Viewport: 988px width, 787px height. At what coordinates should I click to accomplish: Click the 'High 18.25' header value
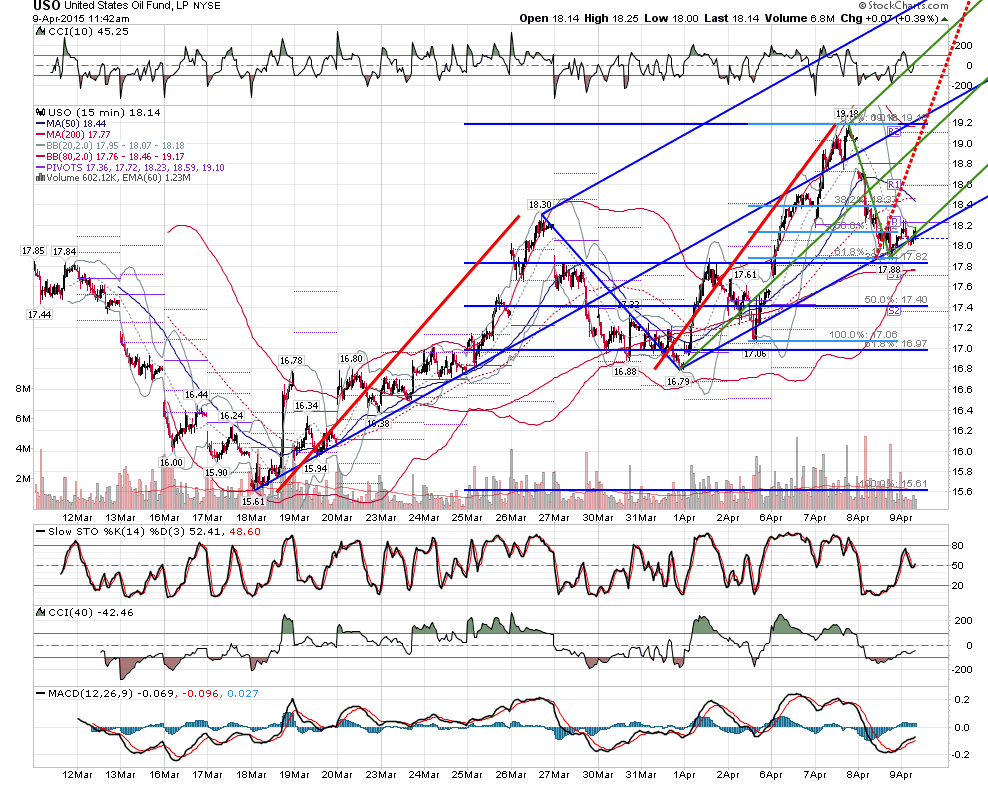click(x=612, y=18)
